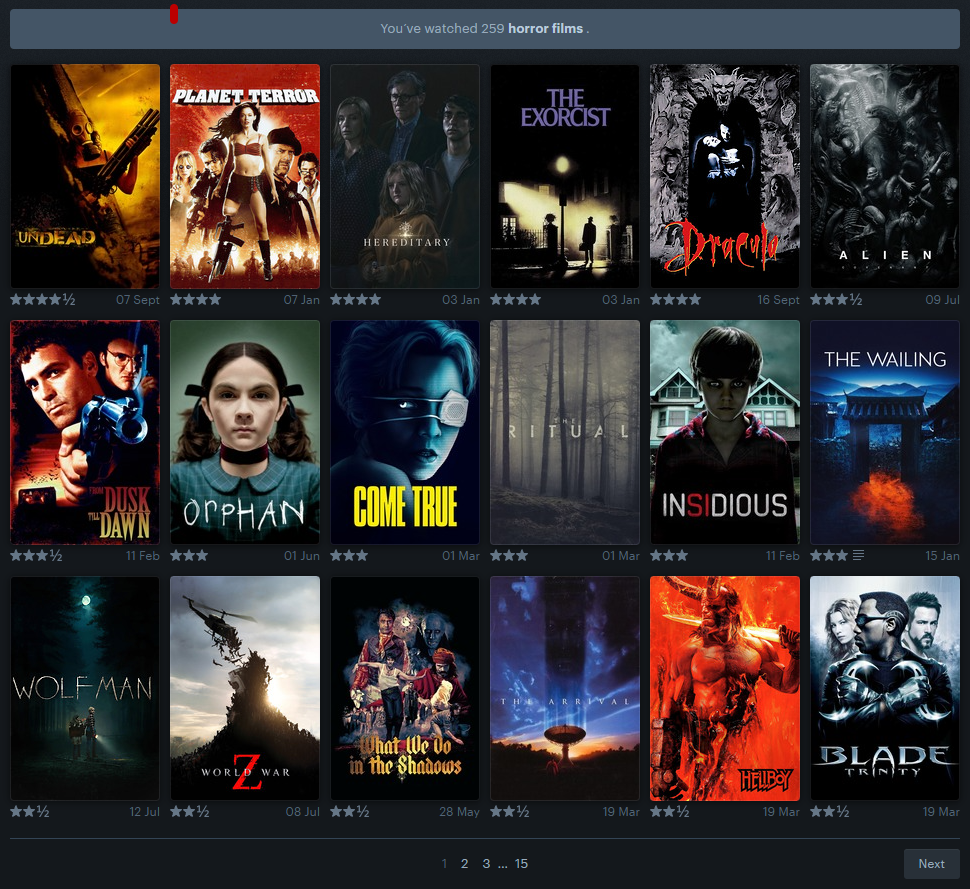
Task: Click 11 Feb date under From Dusk Till Dawn
Action: (143, 556)
